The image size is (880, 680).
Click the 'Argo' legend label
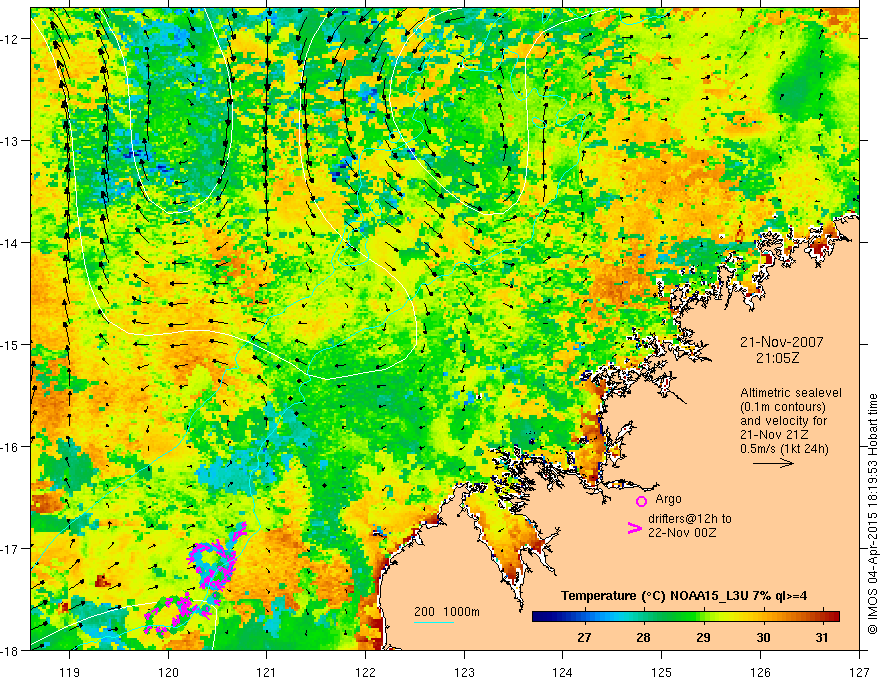click(668, 499)
